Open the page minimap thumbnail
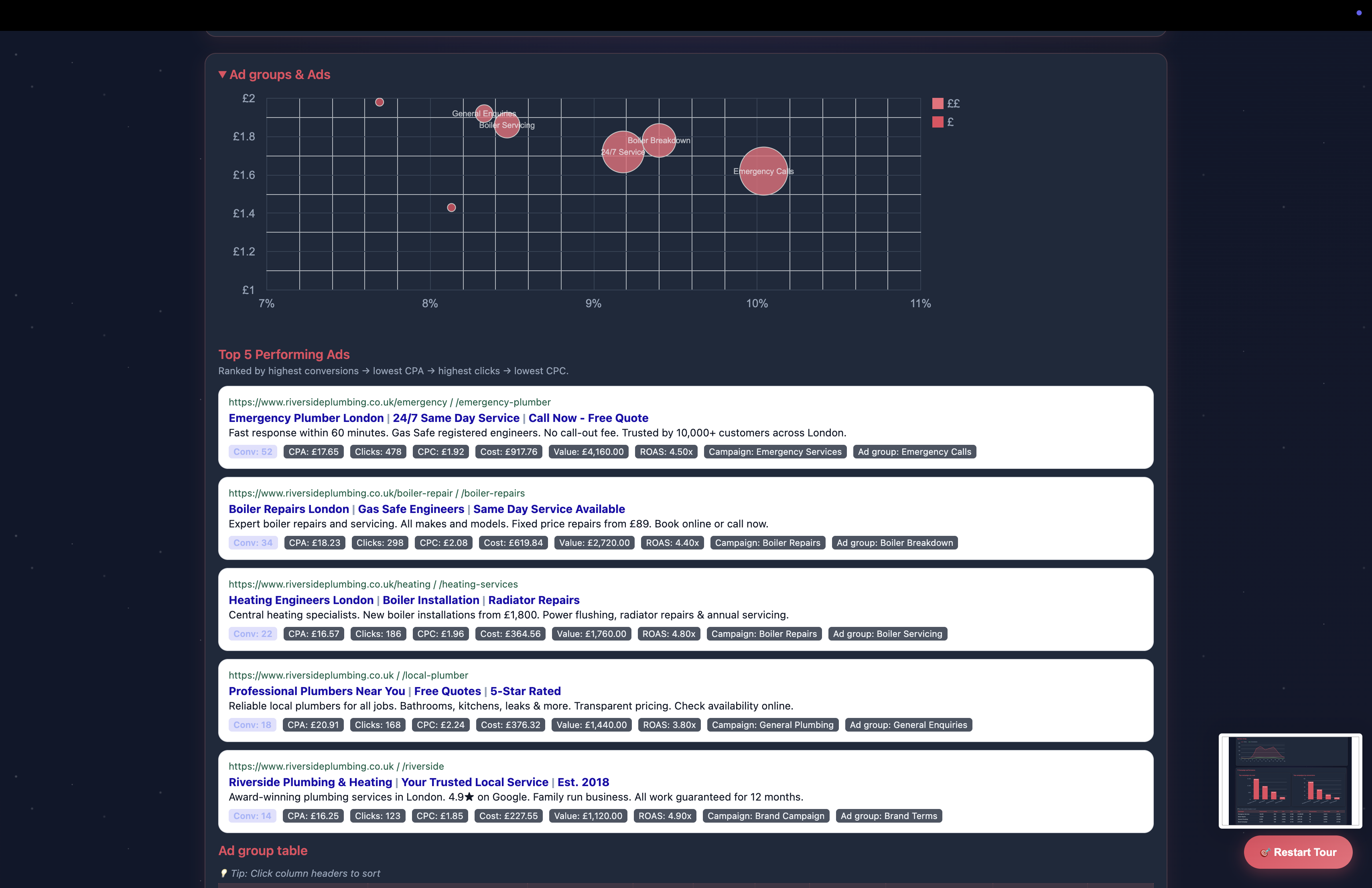 (x=1290, y=781)
